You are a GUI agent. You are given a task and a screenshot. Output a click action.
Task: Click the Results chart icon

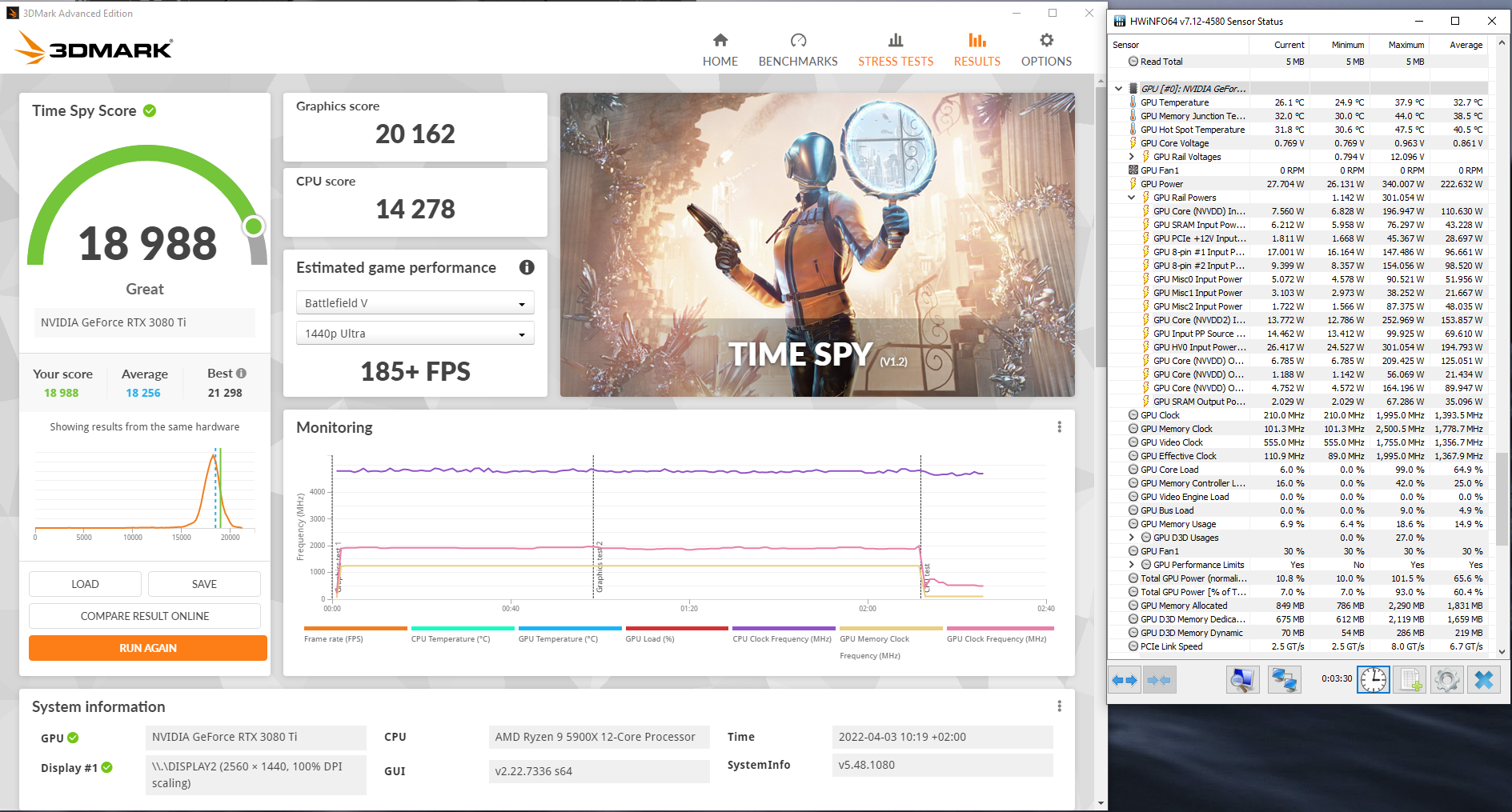coord(977,40)
